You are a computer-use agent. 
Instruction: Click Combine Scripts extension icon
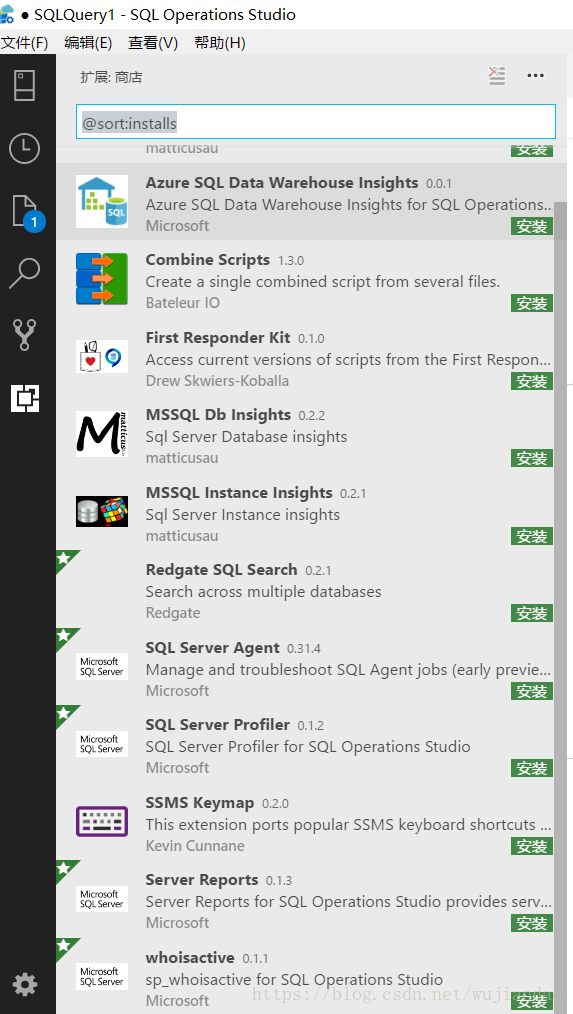(x=102, y=279)
